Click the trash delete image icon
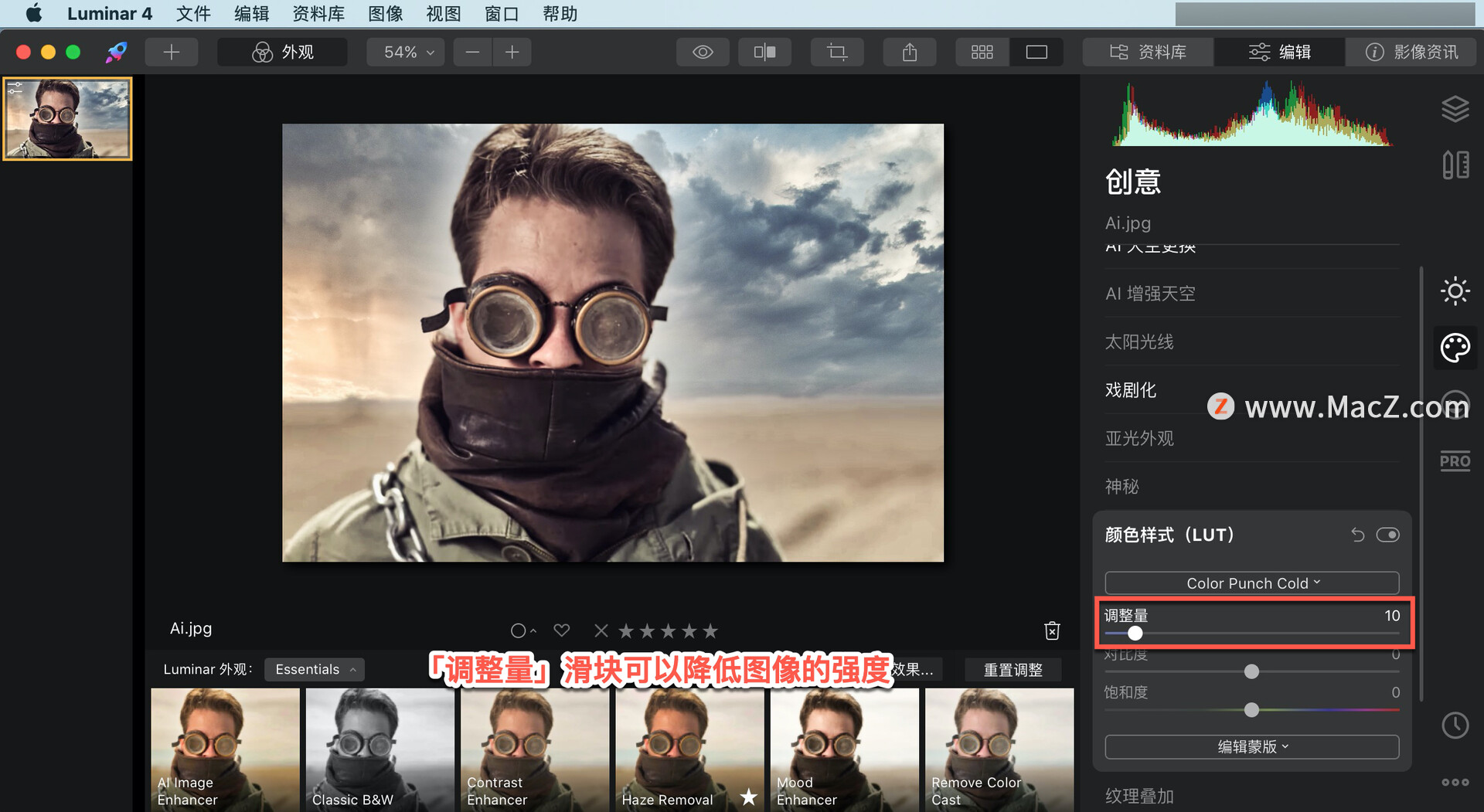Viewport: 1484px width, 812px height. coord(1052,630)
